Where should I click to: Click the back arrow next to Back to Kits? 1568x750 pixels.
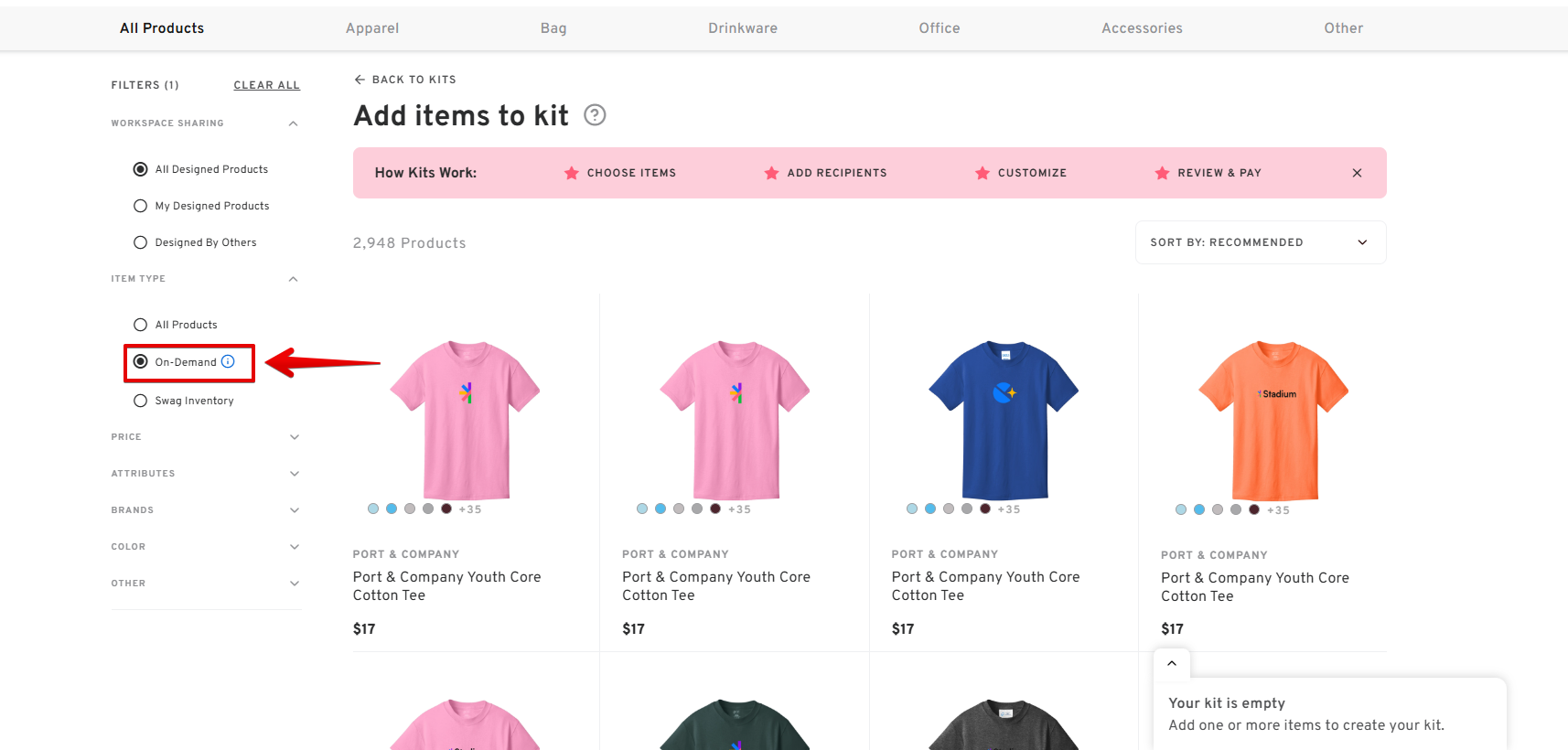360,80
